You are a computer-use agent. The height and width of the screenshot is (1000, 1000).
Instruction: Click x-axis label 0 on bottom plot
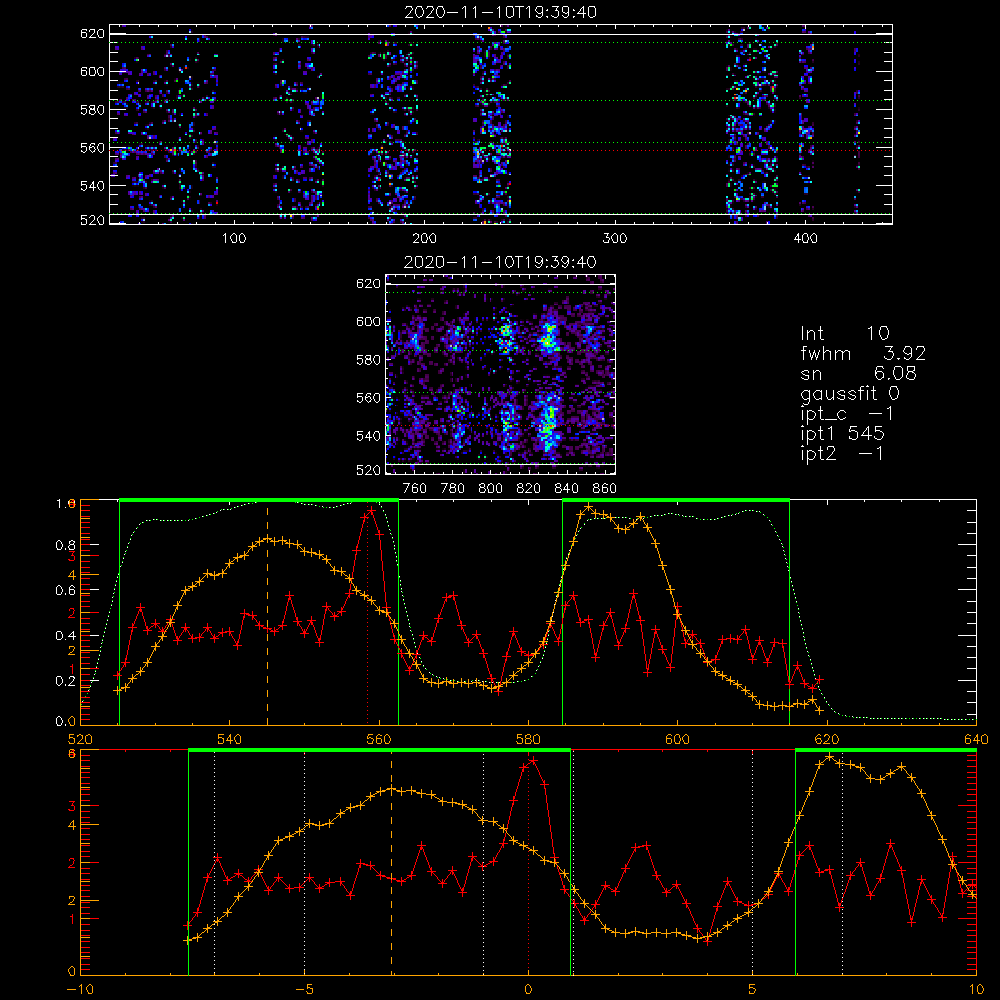[528, 989]
